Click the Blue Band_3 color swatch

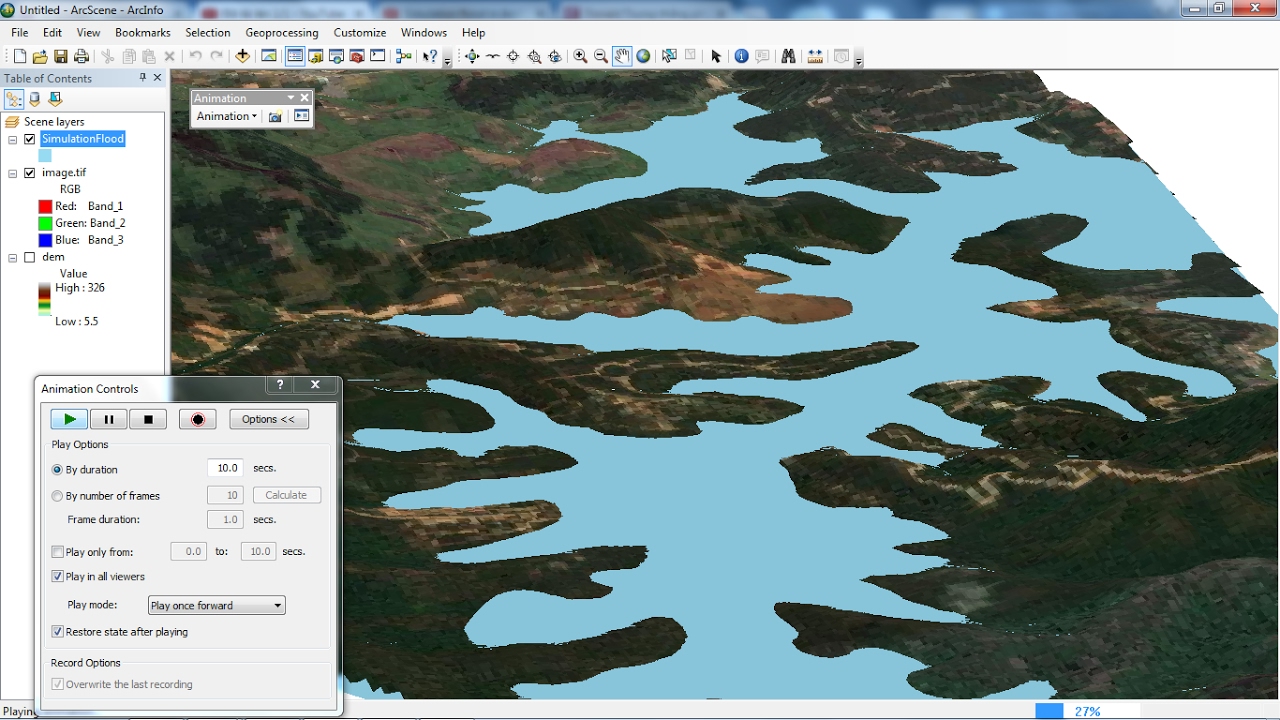point(45,240)
